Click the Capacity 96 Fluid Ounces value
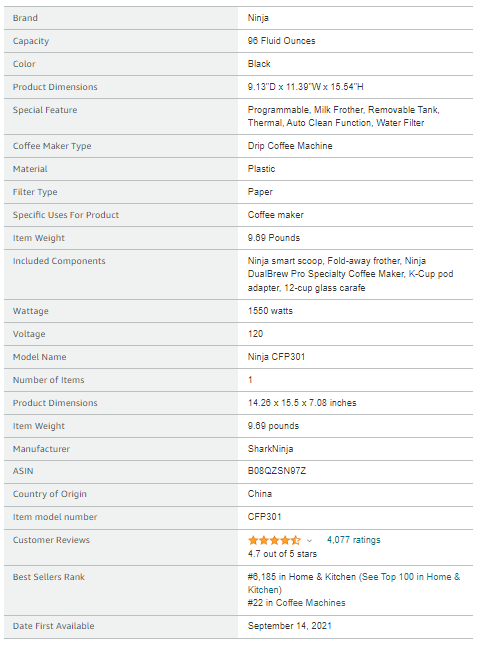Viewport: 482px width, 646px height. [x=281, y=41]
